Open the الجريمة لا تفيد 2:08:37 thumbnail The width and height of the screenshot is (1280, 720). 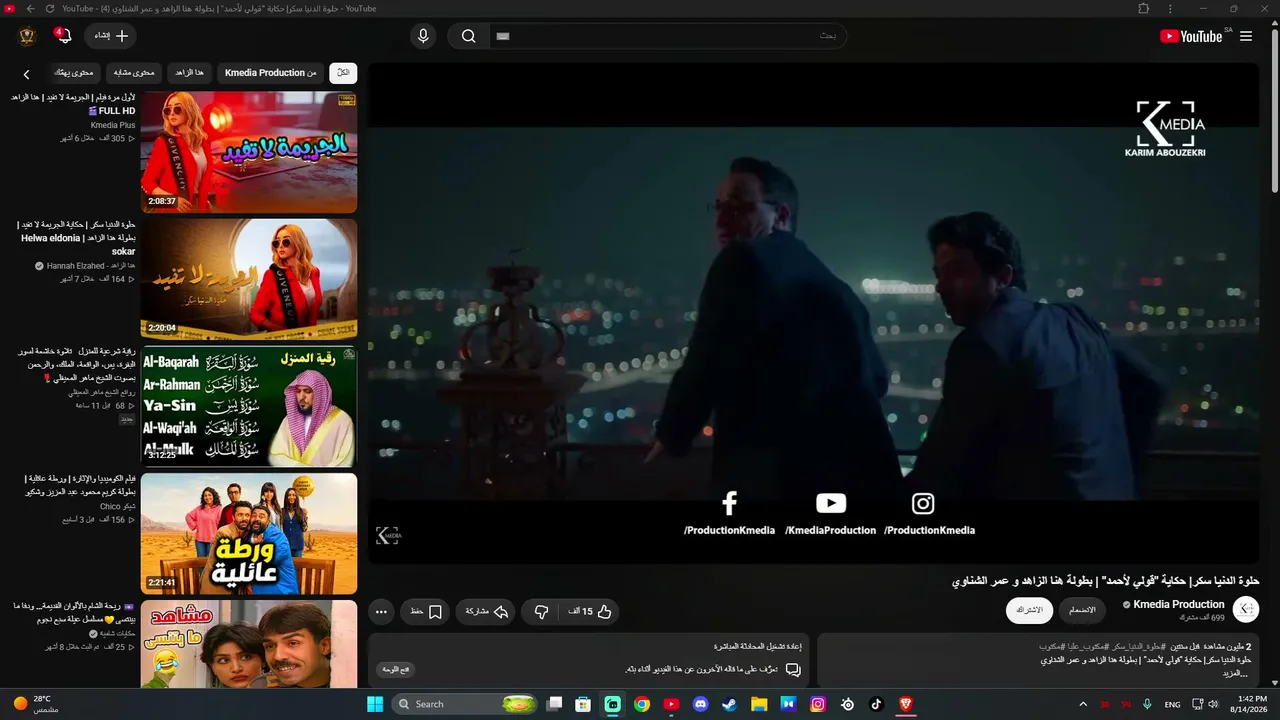(x=249, y=152)
